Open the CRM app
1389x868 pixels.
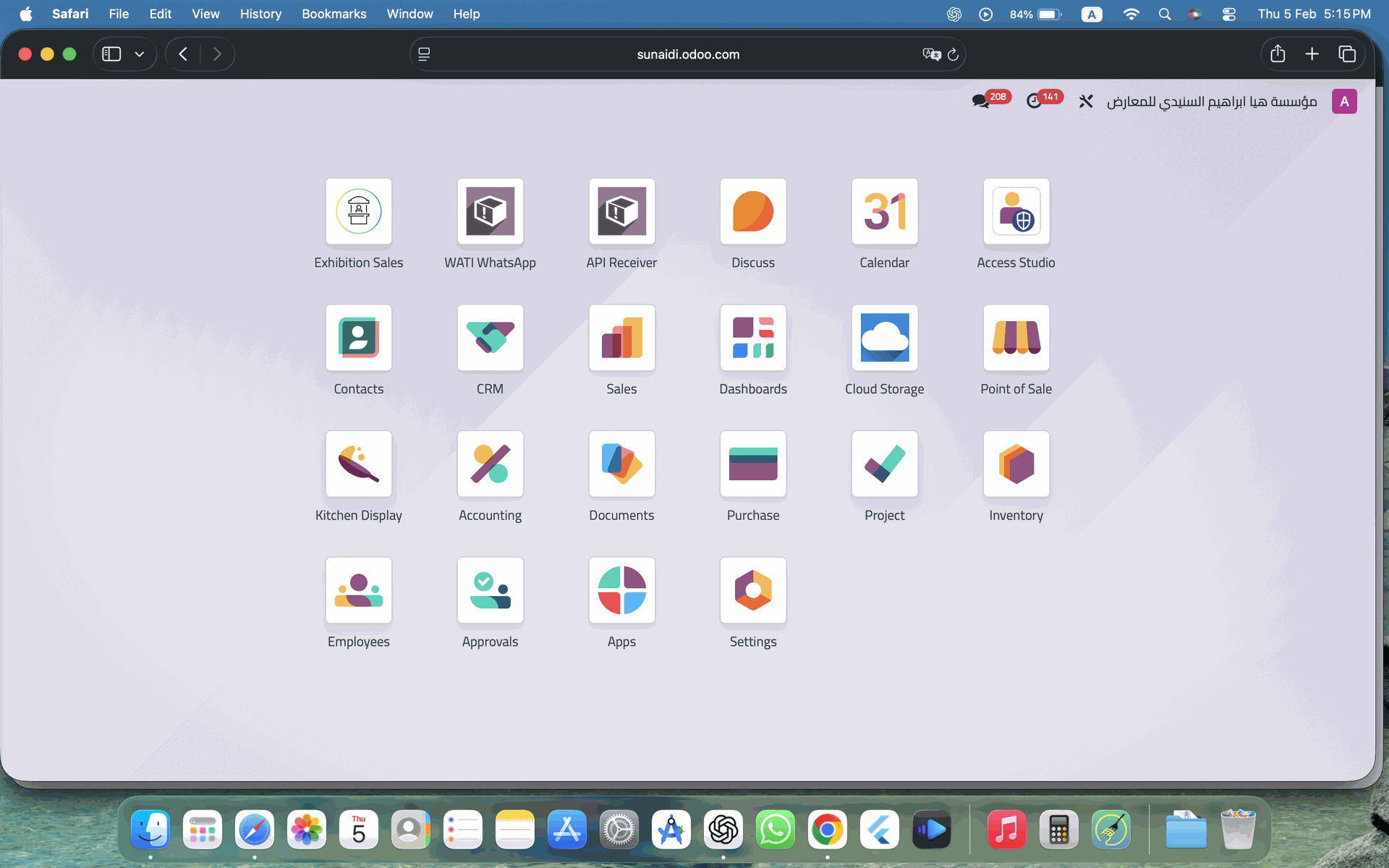[490, 338]
